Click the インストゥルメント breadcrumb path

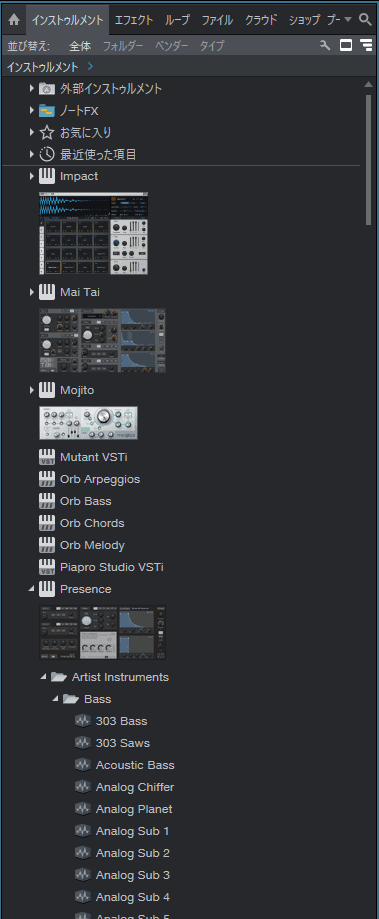click(x=43, y=67)
